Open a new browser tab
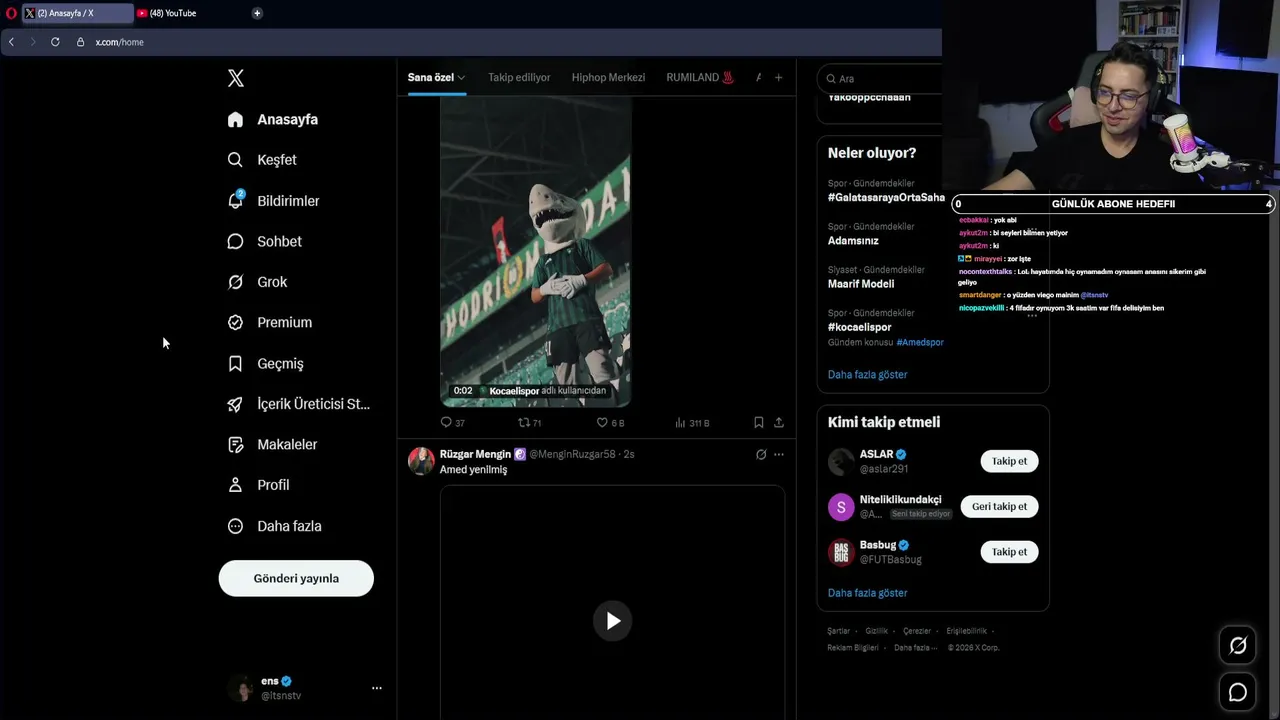Viewport: 1280px width, 720px height. (257, 13)
